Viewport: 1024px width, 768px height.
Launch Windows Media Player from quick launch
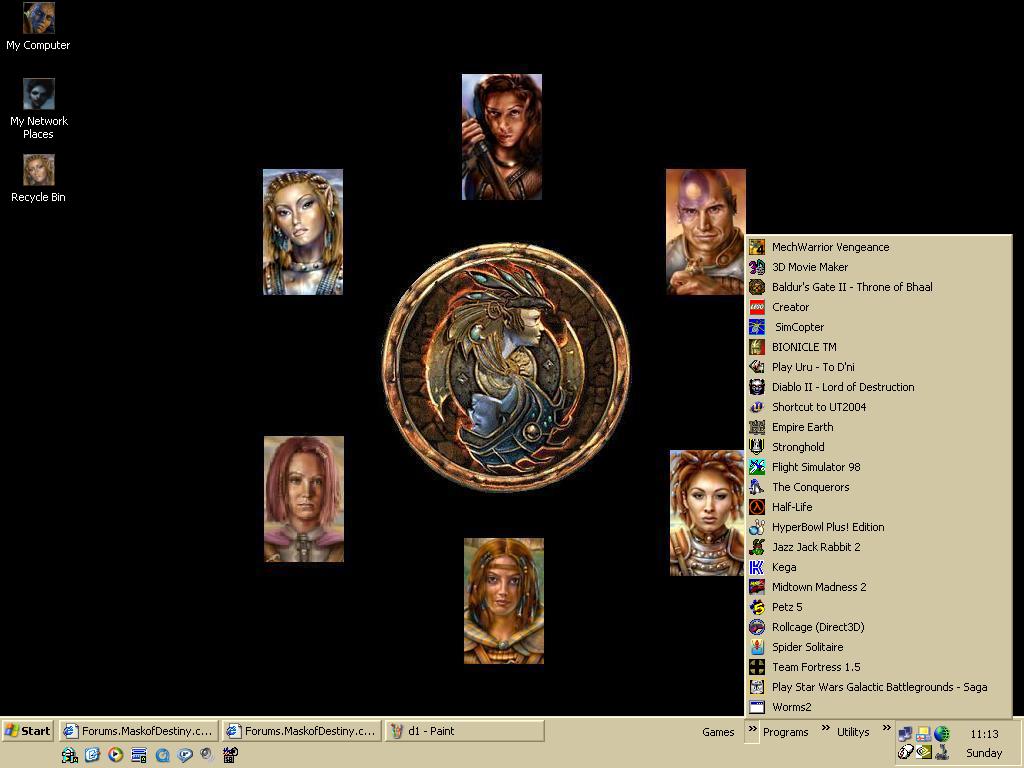coord(116,755)
